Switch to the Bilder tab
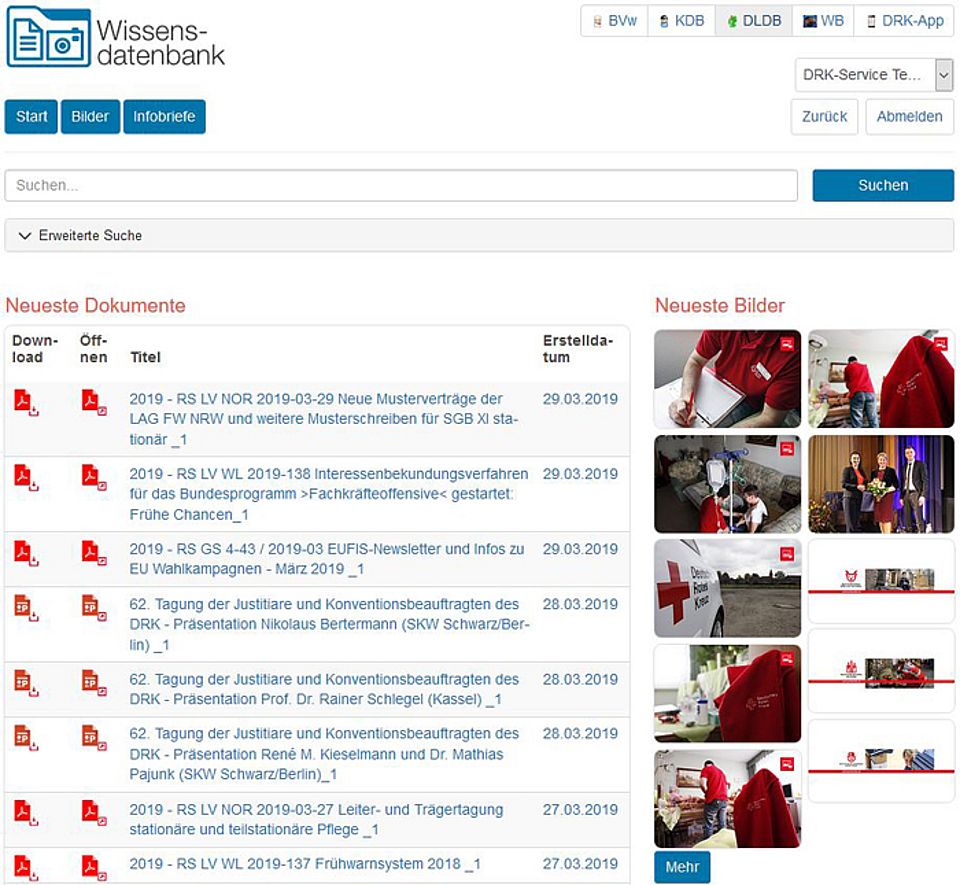Image resolution: width=960 pixels, height=885 pixels. coord(90,116)
